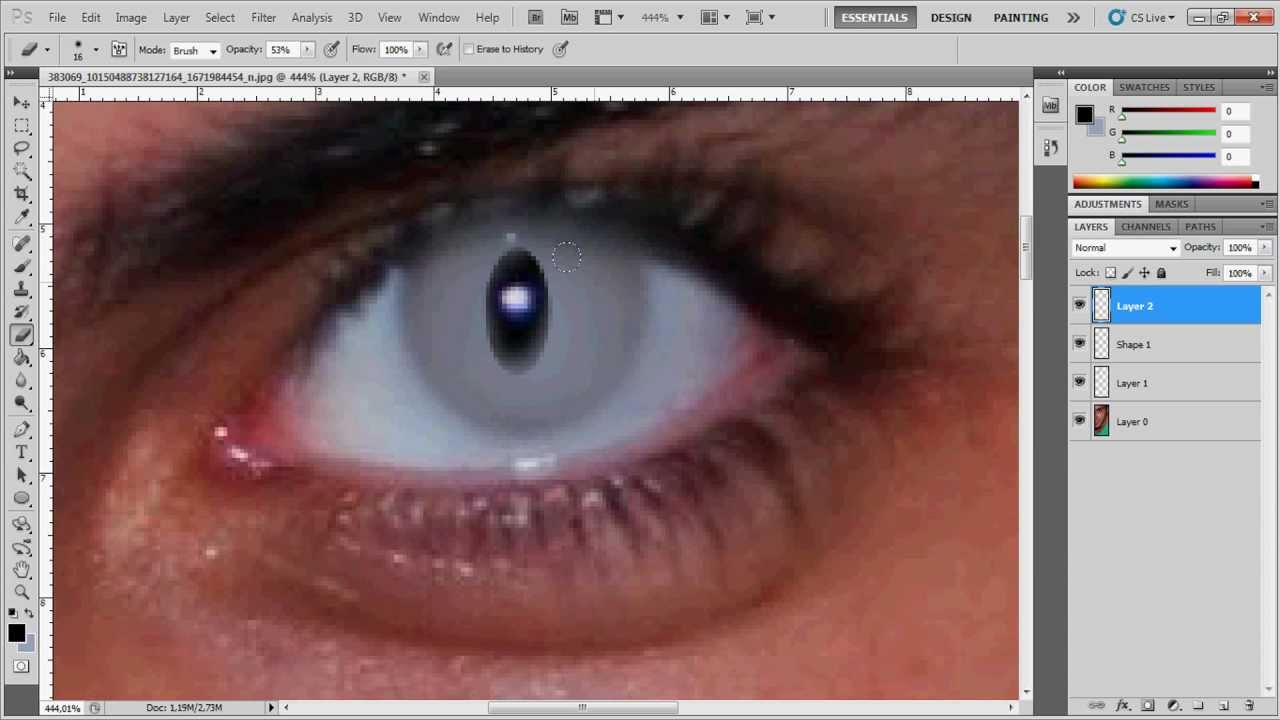Open the Flow slider arrow

pyautogui.click(x=419, y=49)
